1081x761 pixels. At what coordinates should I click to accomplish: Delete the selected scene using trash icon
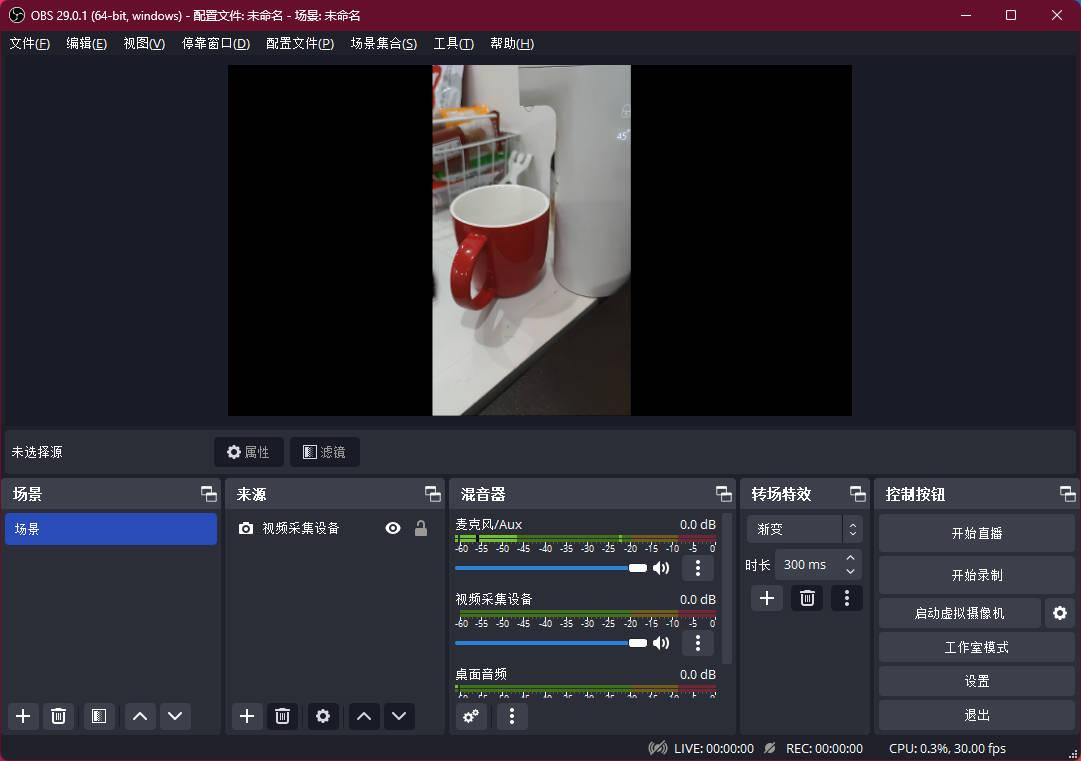click(58, 716)
